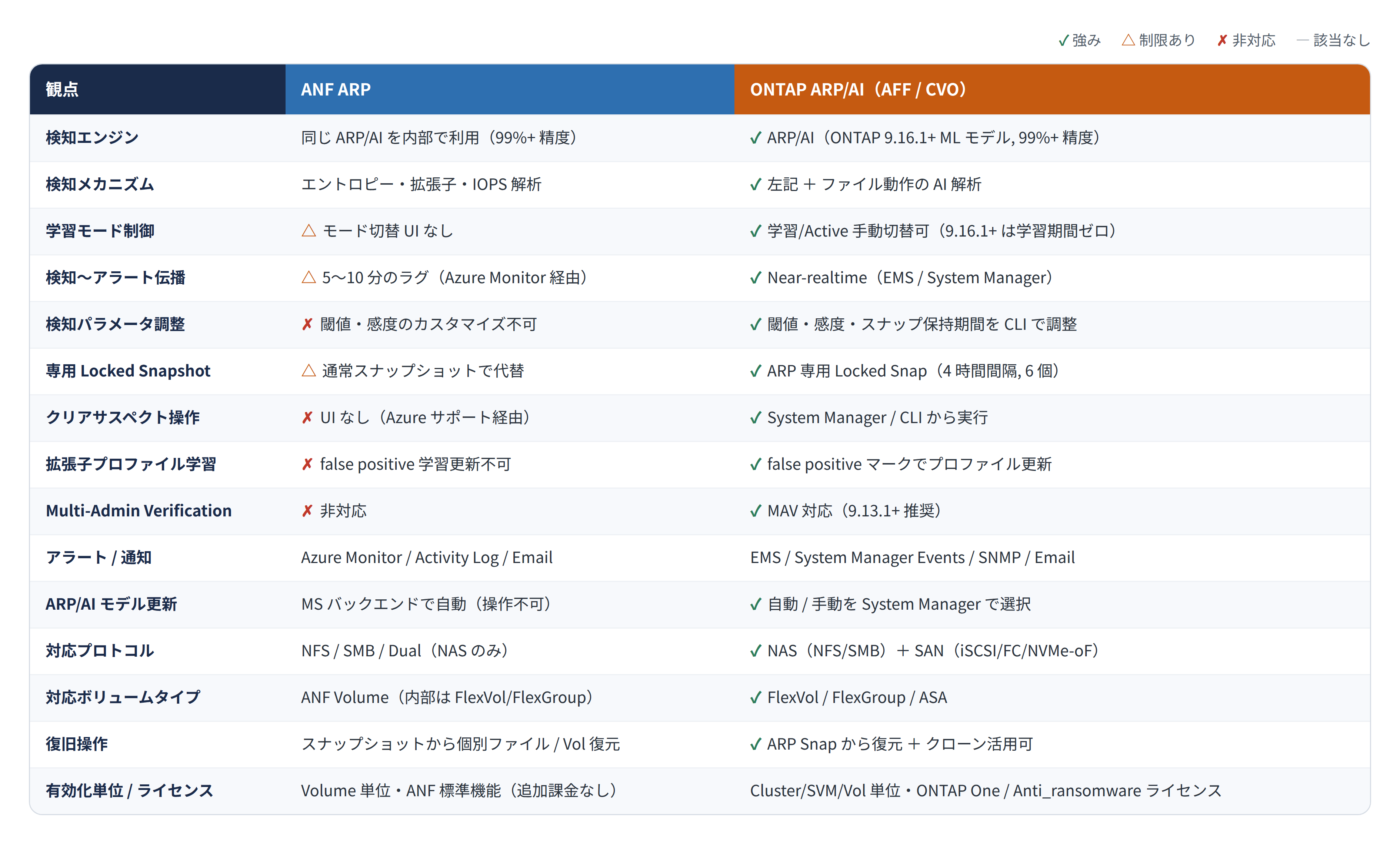Click the red cross in the Multi-Admin Verification row

307,510
